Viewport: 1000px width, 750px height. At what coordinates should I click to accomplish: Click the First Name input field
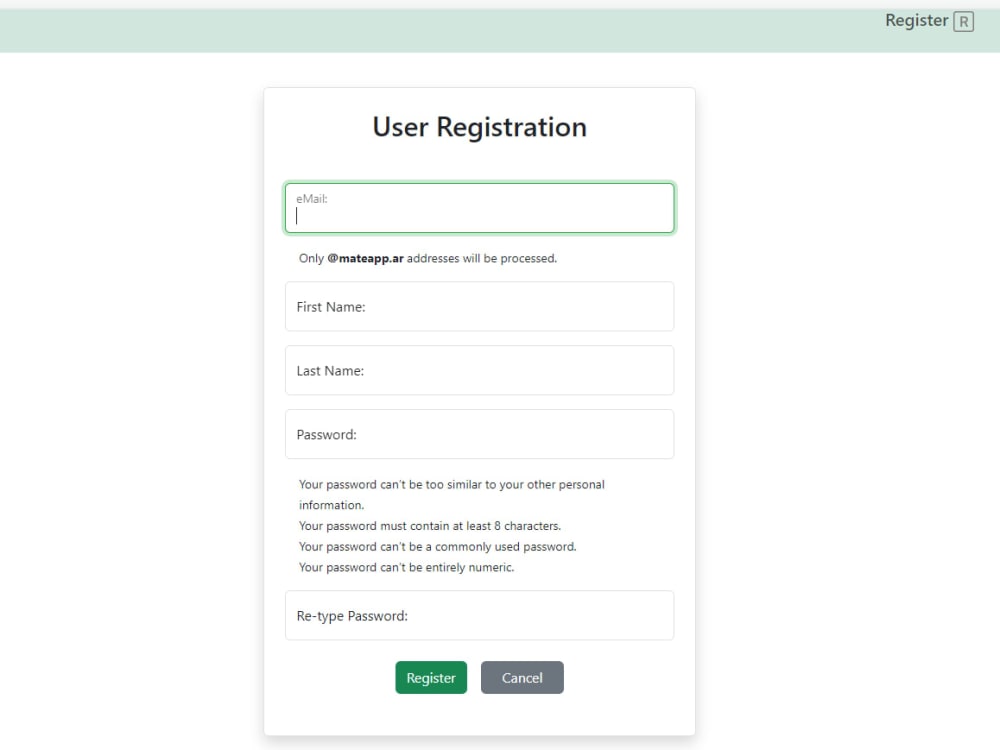tap(479, 307)
